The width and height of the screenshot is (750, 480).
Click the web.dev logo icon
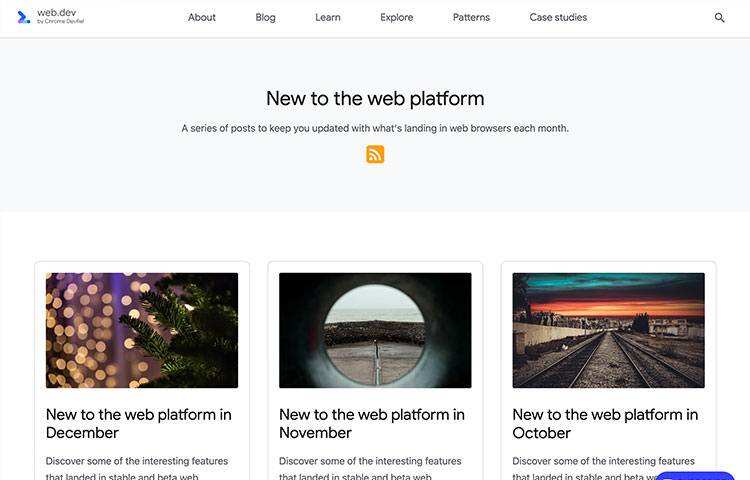pyautogui.click(x=23, y=17)
